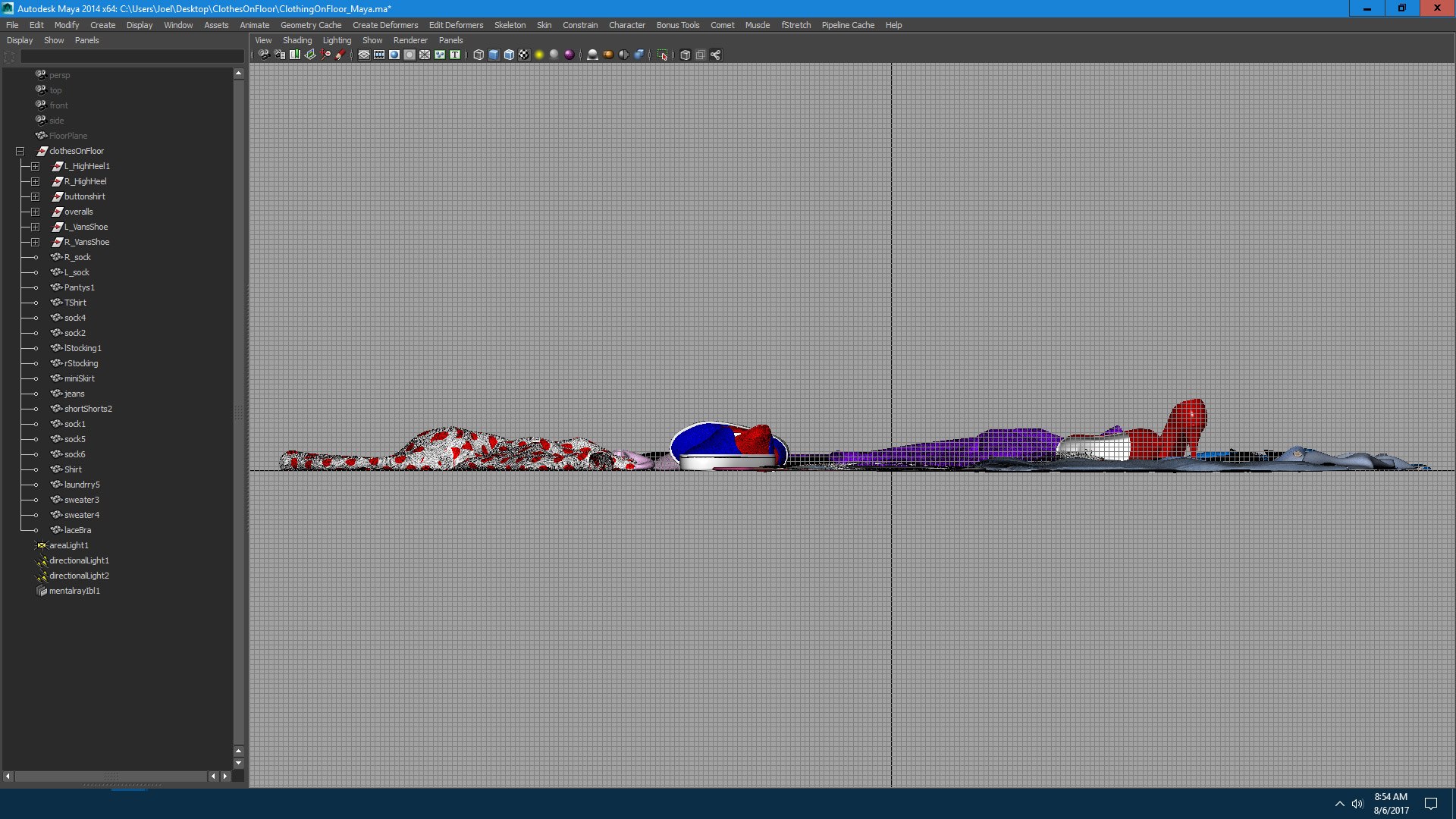
Task: Open the Bonus Tools menu
Action: tap(678, 25)
